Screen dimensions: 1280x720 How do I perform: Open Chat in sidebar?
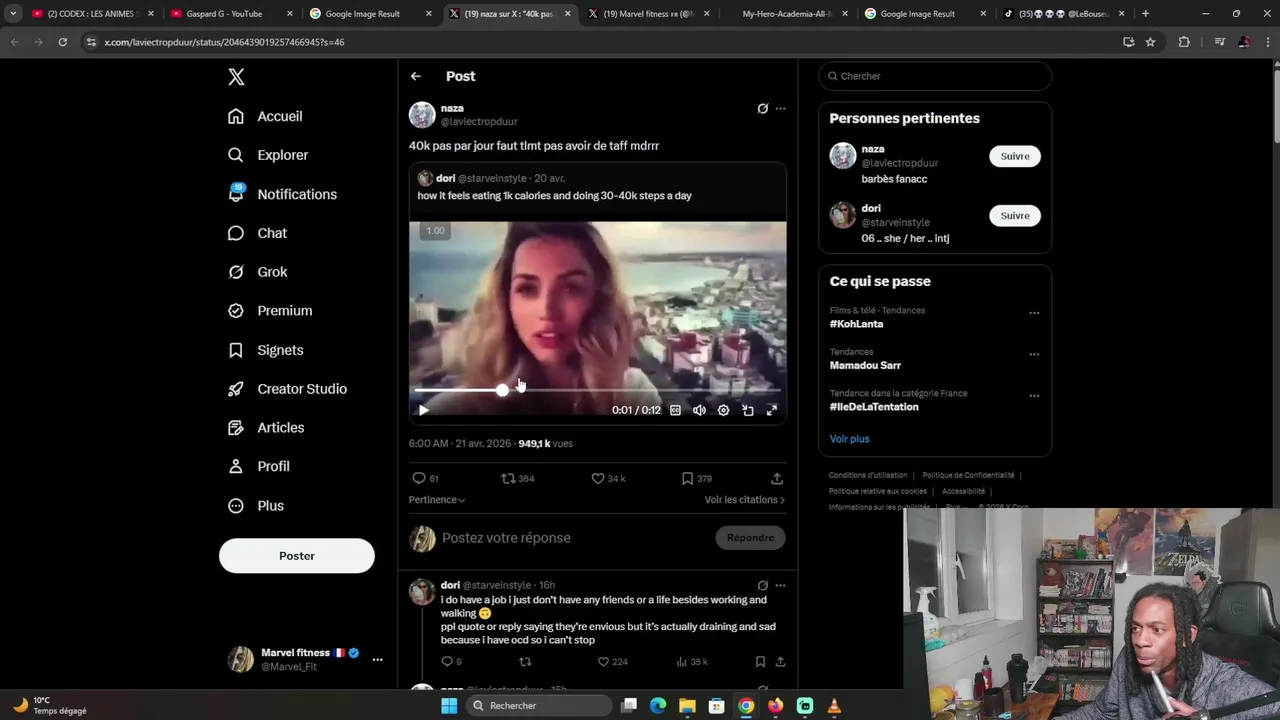pyautogui.click(x=257, y=233)
